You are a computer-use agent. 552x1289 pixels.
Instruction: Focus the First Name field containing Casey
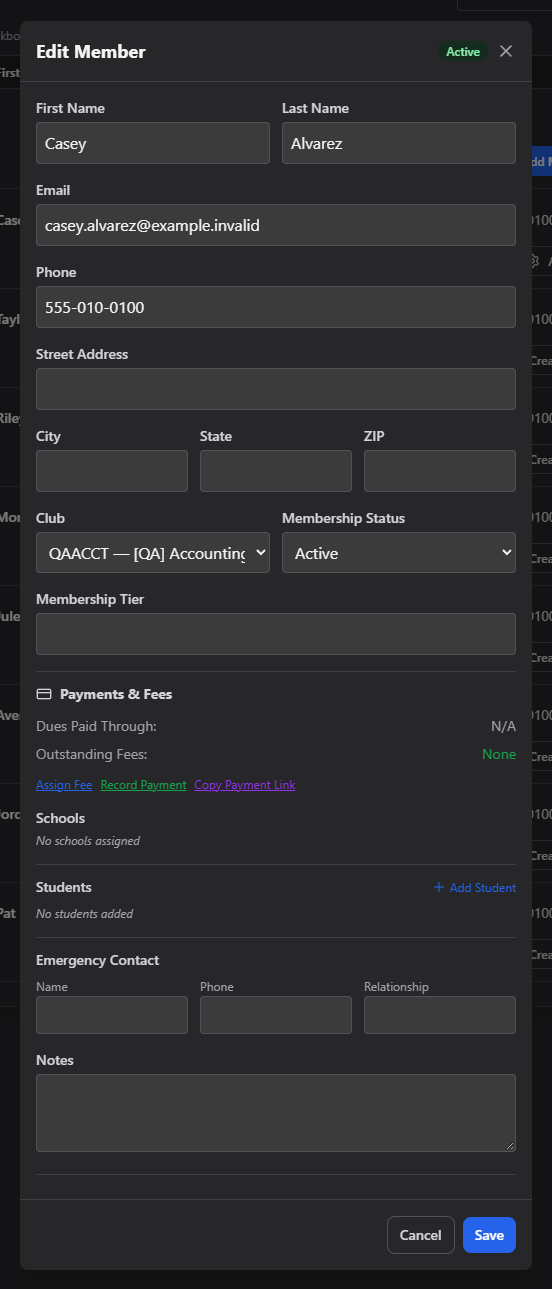click(x=153, y=143)
